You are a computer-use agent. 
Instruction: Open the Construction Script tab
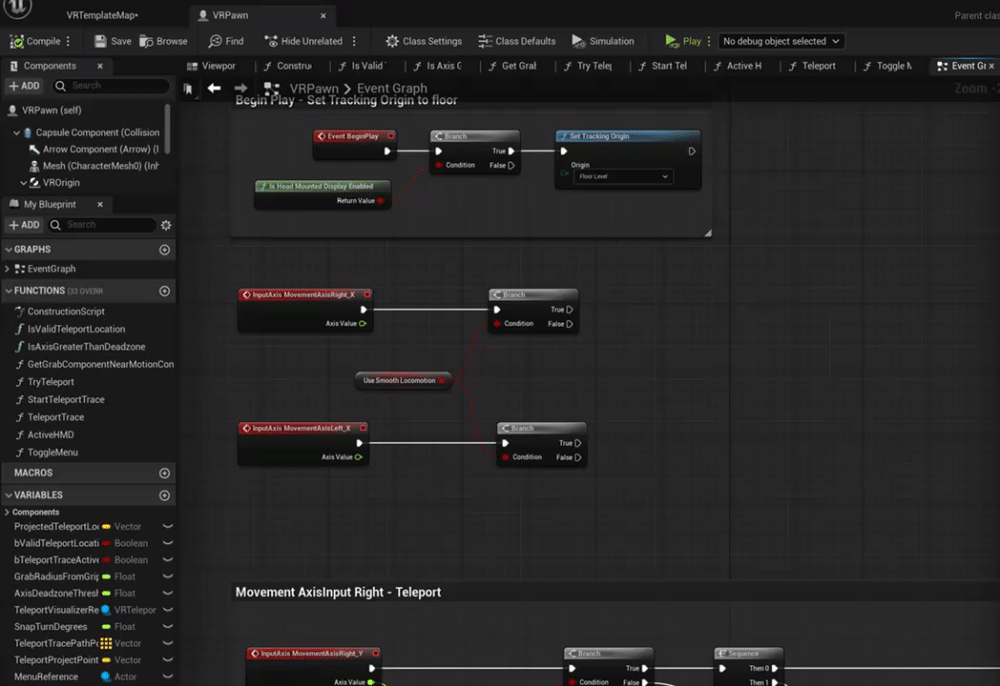pos(288,66)
